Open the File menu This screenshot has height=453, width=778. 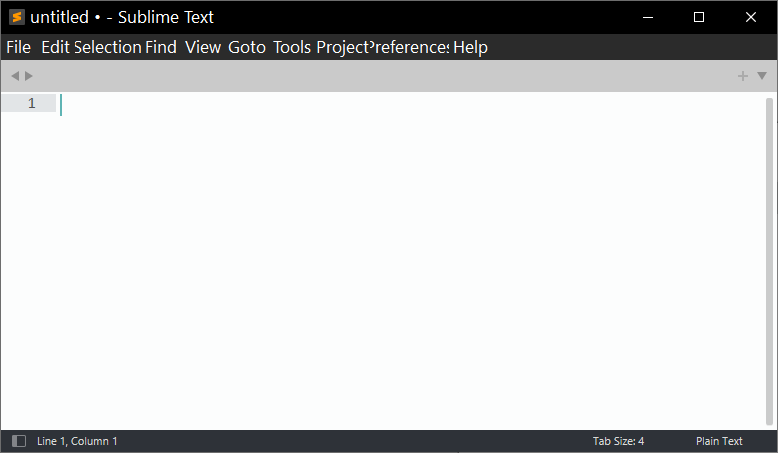19,47
